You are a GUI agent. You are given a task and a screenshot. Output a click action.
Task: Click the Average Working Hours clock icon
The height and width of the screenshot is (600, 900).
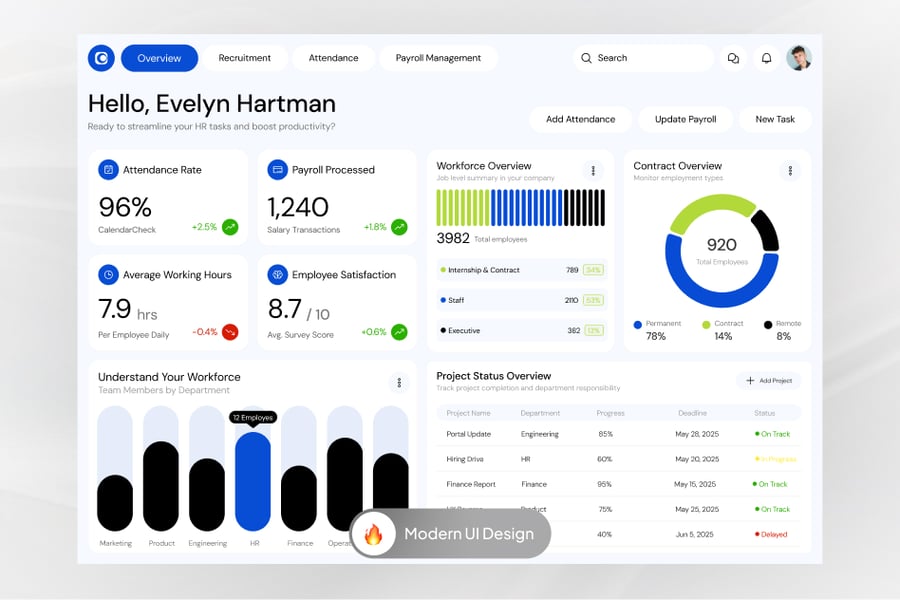[108, 274]
